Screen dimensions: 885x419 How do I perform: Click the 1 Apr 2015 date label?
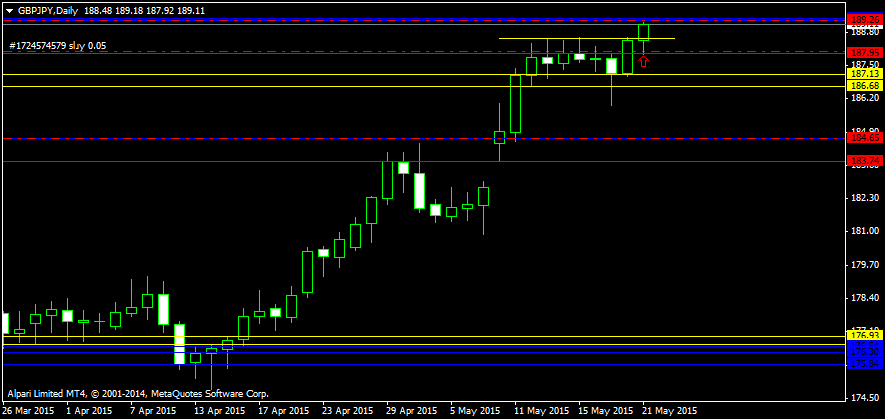tap(89, 411)
